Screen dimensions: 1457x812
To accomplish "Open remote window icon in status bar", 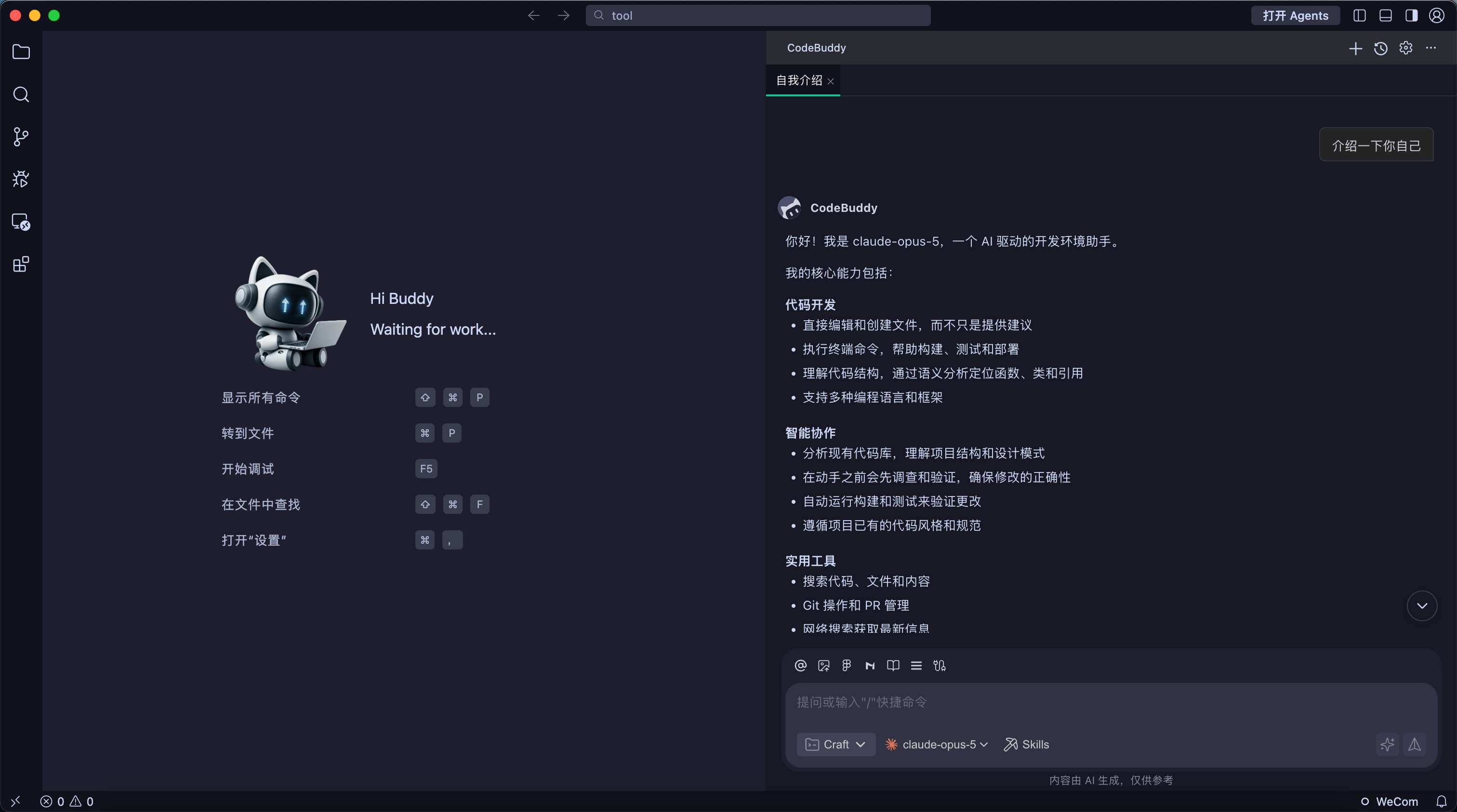I will tap(15, 801).
